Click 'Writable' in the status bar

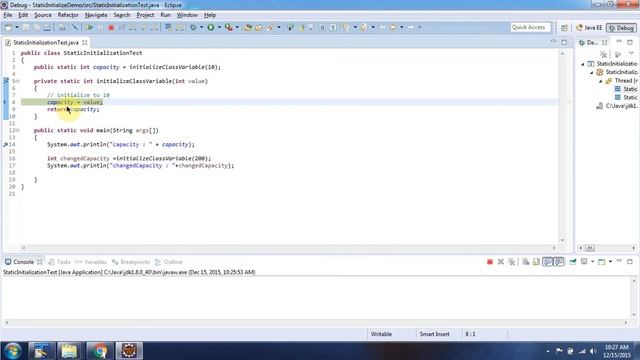pyautogui.click(x=381, y=334)
